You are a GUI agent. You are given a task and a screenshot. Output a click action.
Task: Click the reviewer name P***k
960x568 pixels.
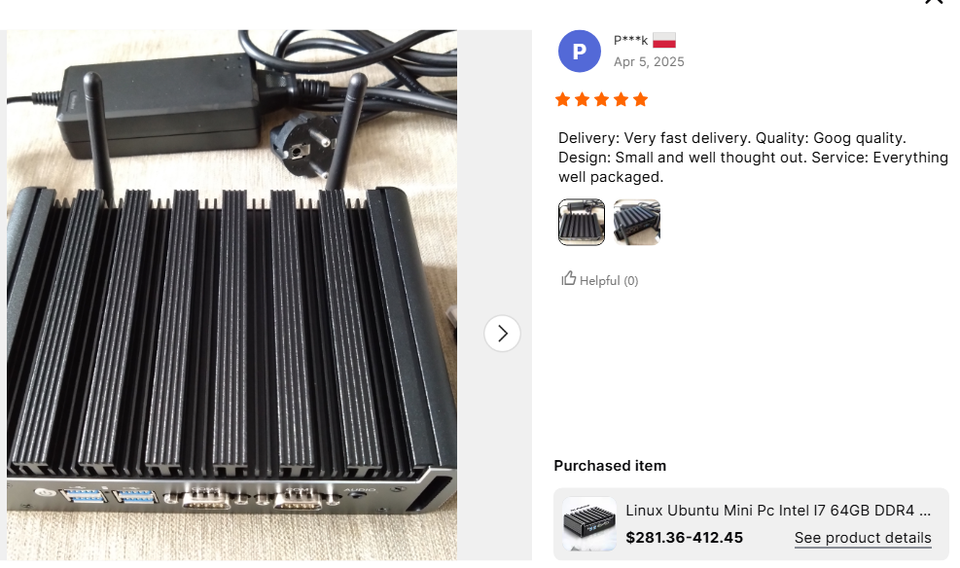pos(631,40)
